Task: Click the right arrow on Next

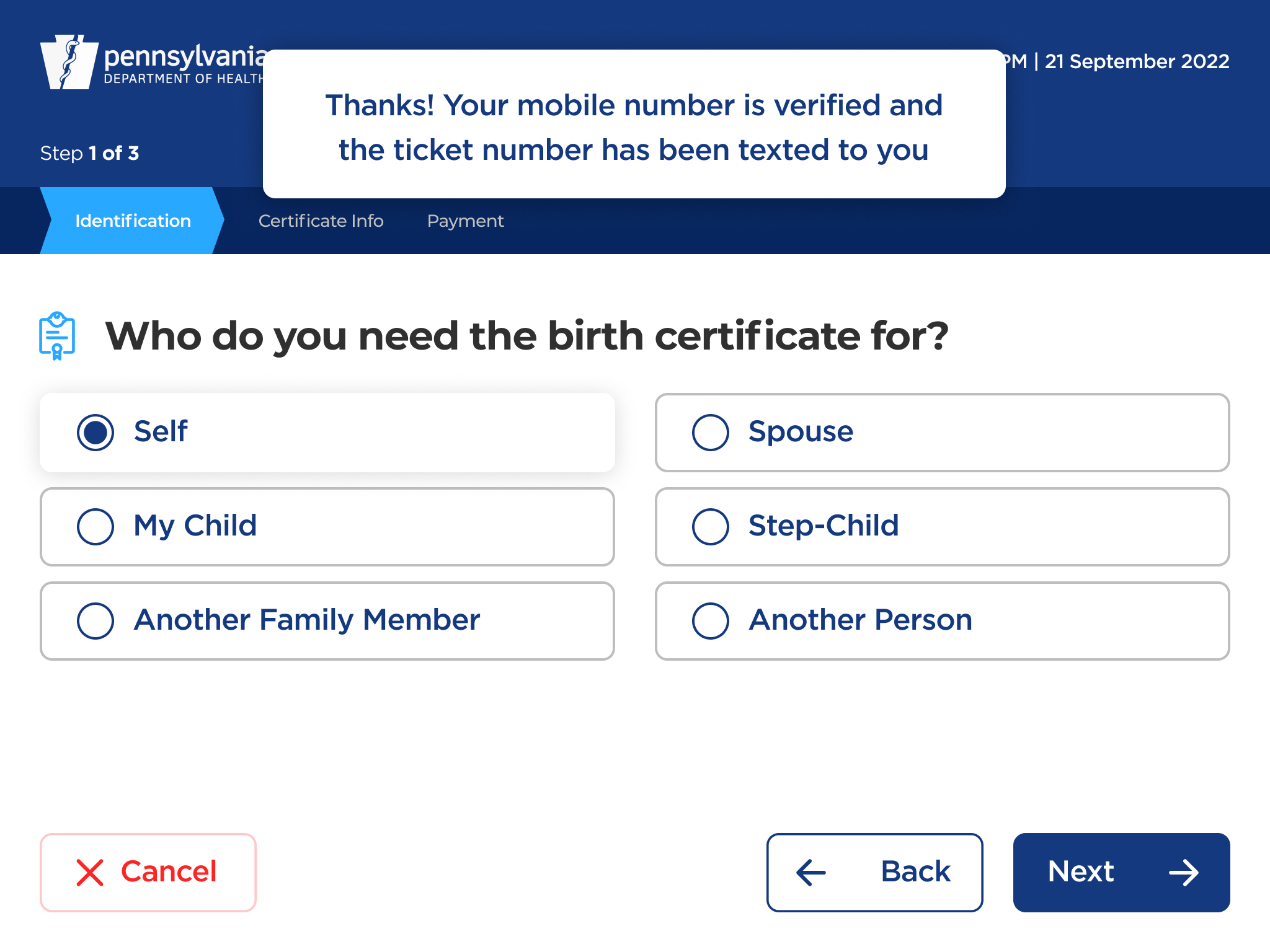Action: (x=1183, y=872)
